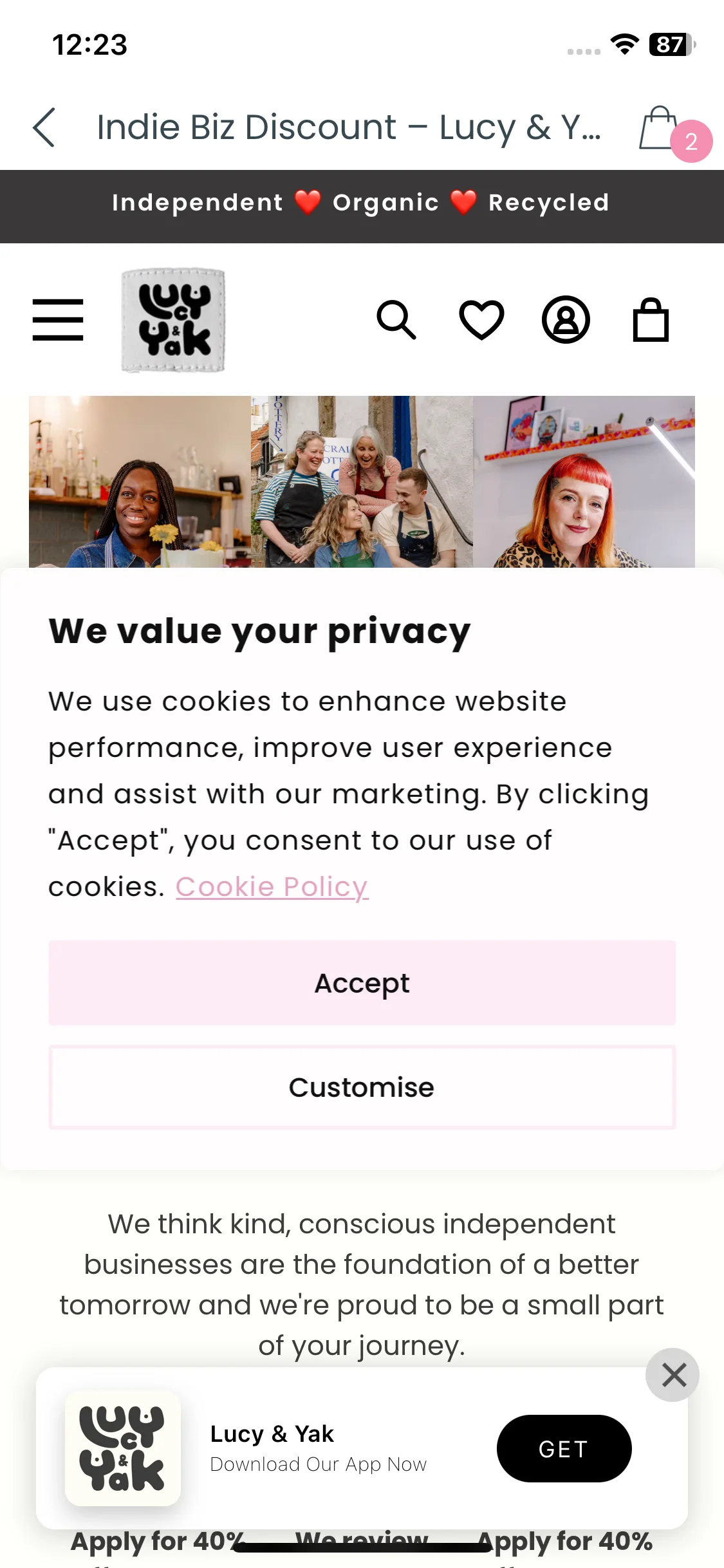Open site search with the magnifier icon
The image size is (724, 1568).
396,319
